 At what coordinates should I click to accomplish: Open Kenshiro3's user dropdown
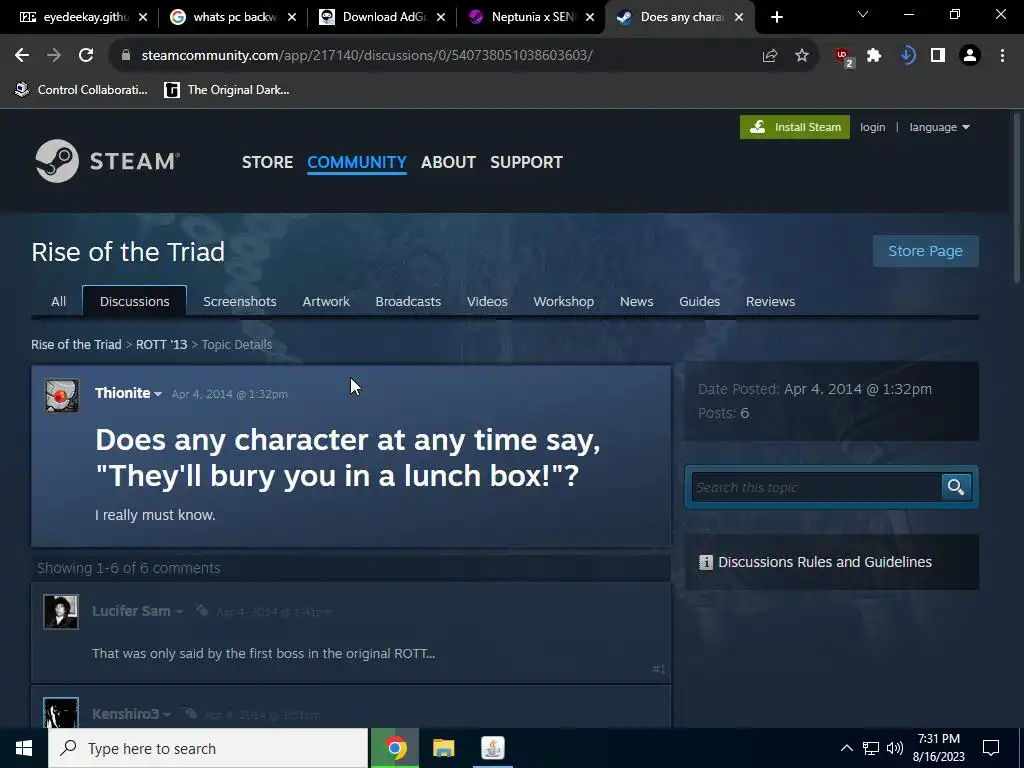click(167, 715)
